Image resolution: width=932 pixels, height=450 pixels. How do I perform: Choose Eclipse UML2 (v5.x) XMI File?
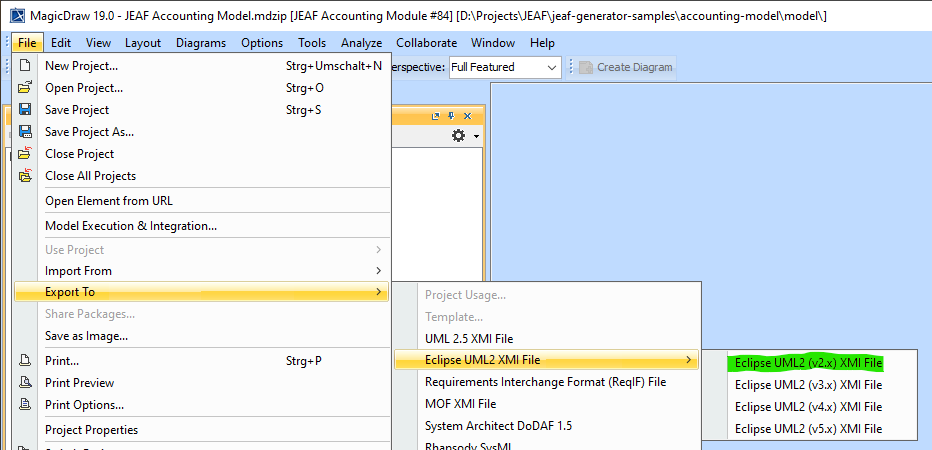pyautogui.click(x=808, y=429)
